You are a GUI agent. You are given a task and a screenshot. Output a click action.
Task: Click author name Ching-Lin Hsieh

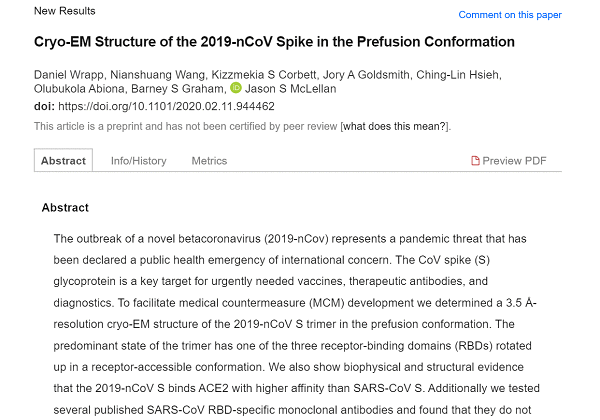[458, 75]
